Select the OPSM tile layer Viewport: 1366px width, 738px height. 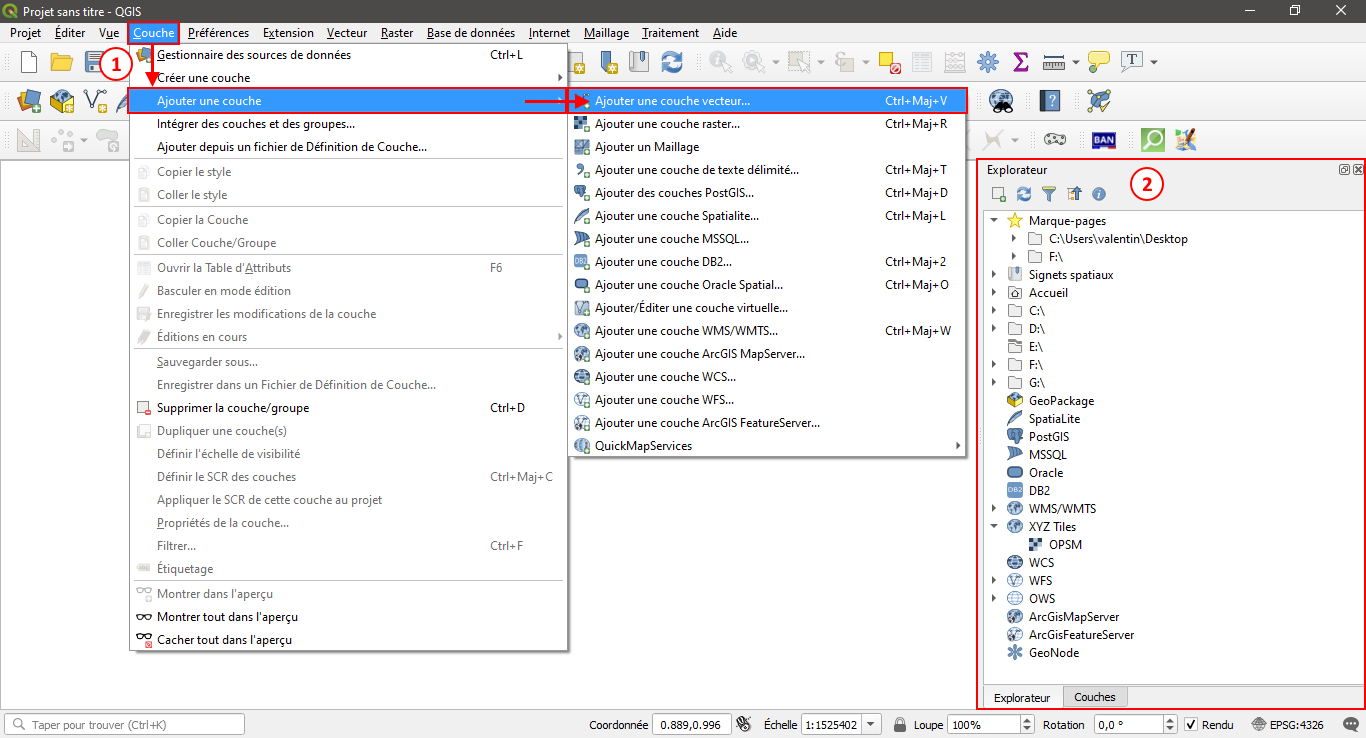(1065, 545)
